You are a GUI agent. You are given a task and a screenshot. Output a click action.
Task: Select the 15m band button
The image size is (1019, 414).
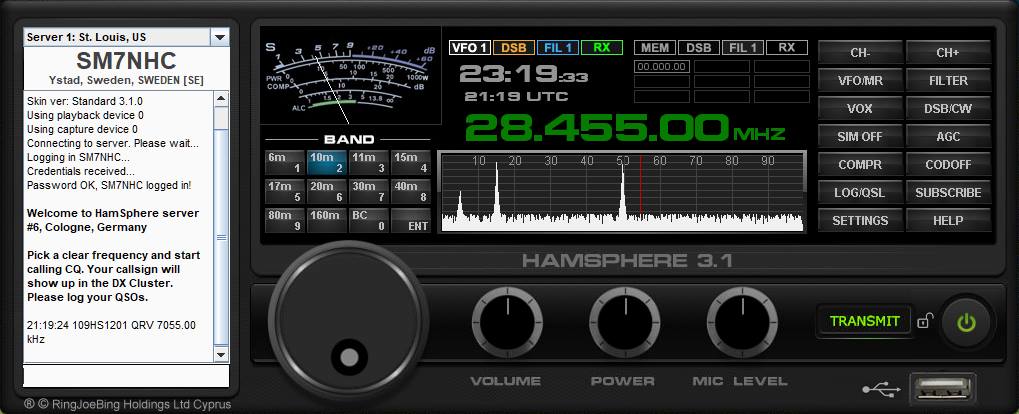pos(411,162)
